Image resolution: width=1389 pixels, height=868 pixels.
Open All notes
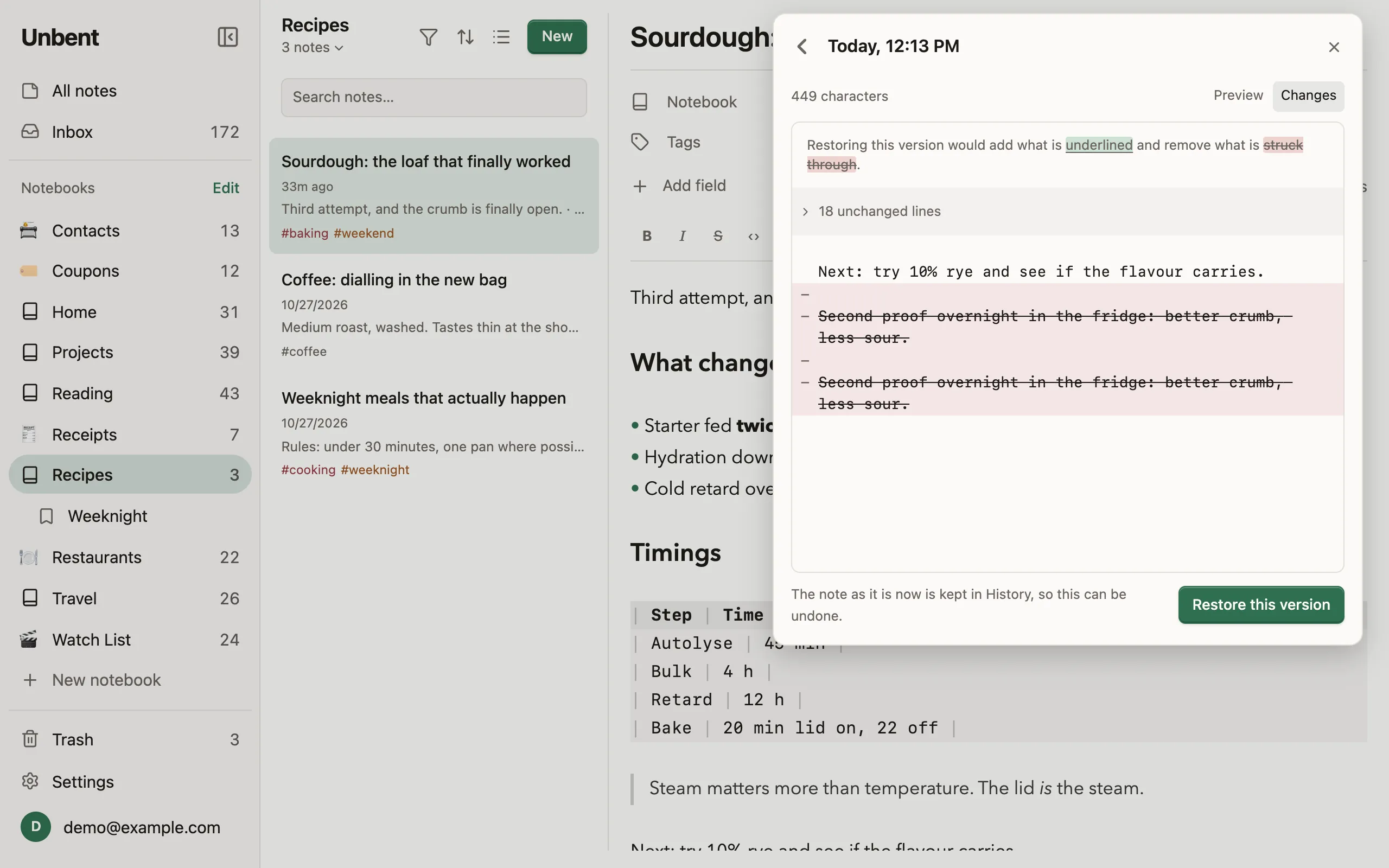(x=130, y=91)
